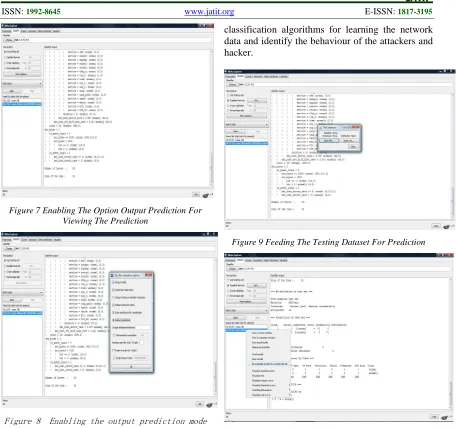Switch to Classify tab in Figure 7 window
The image size is (456, 428).
(x=16, y=31)
